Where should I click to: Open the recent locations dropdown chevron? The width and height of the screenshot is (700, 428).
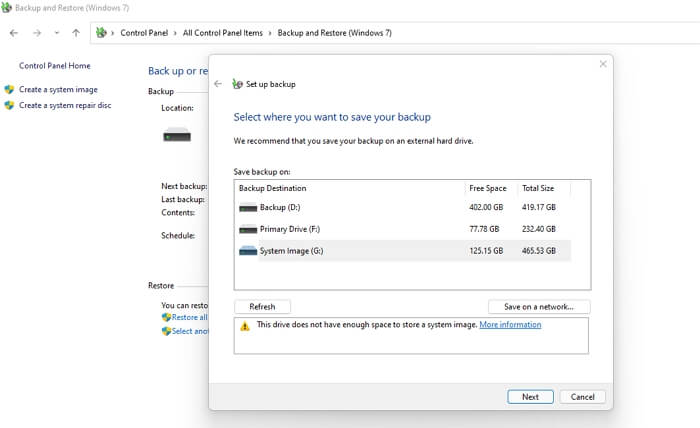[57, 33]
